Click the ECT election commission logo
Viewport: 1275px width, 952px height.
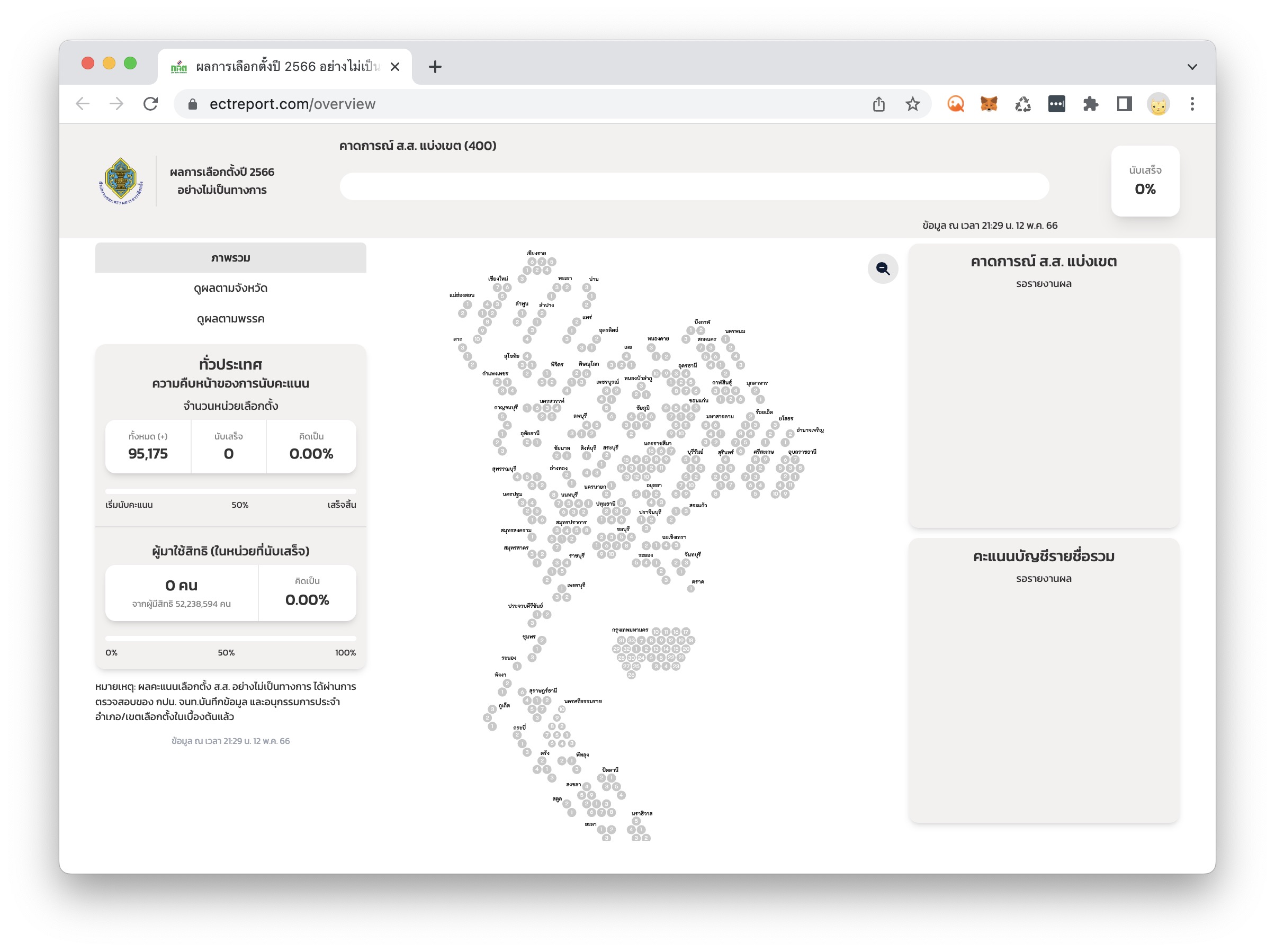point(120,181)
